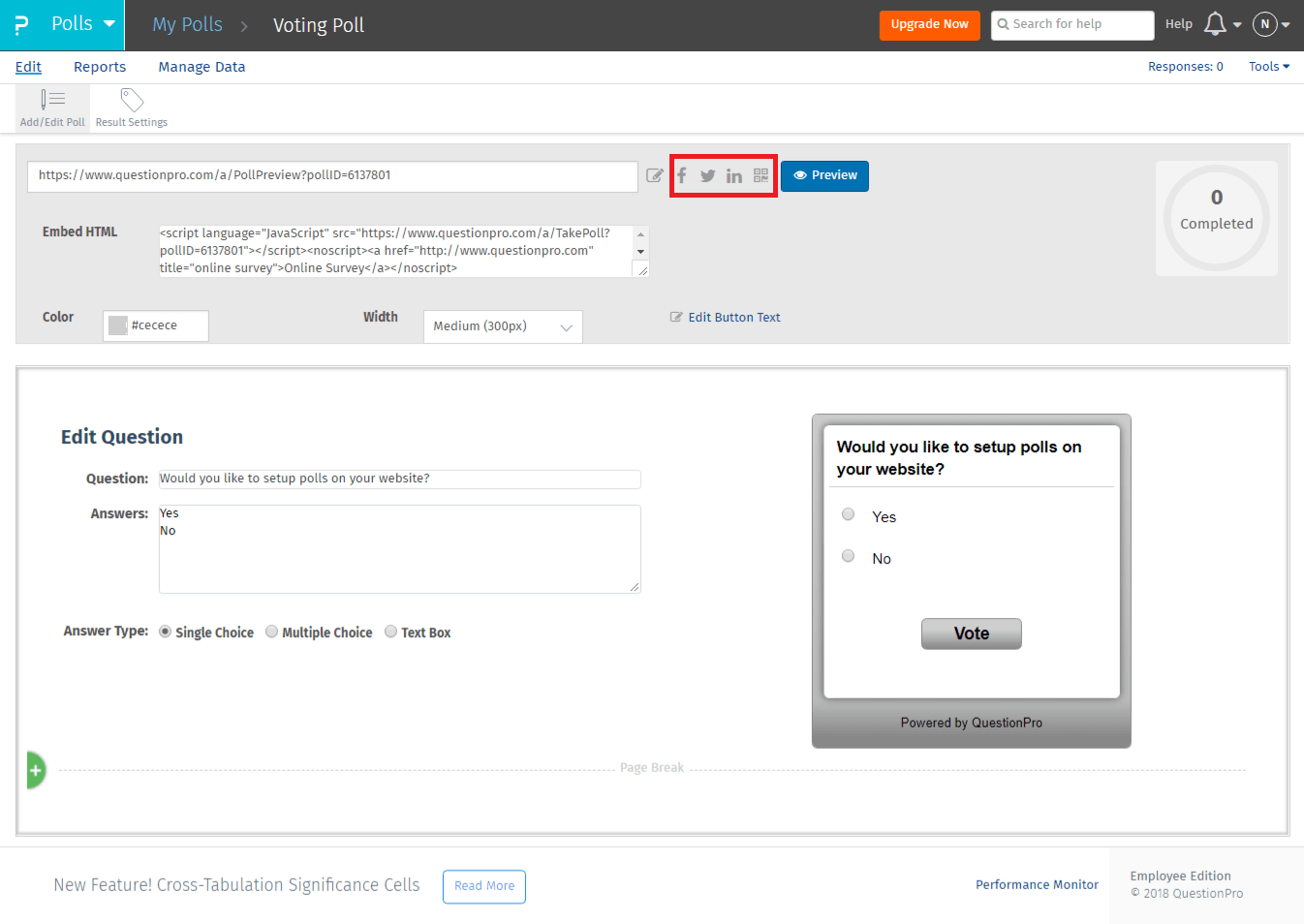Click the poll URL input field

pos(332,176)
